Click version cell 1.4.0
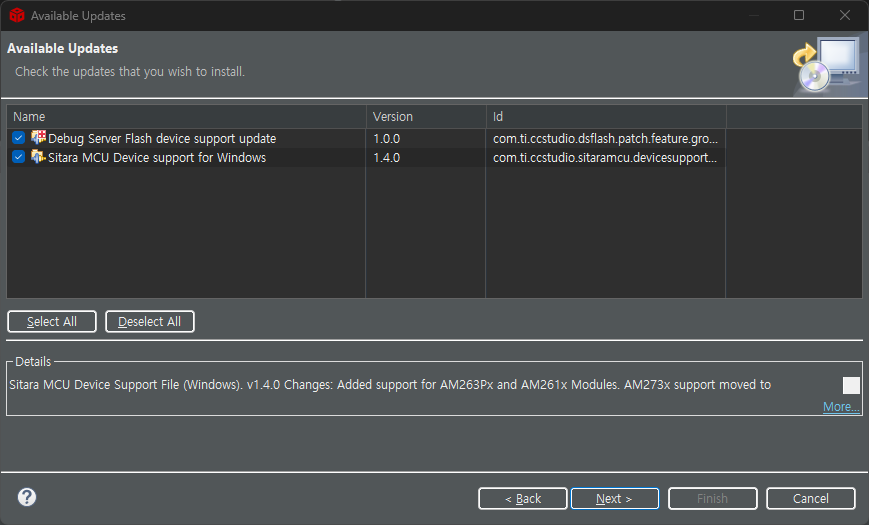The width and height of the screenshot is (869, 525). [x=386, y=157]
